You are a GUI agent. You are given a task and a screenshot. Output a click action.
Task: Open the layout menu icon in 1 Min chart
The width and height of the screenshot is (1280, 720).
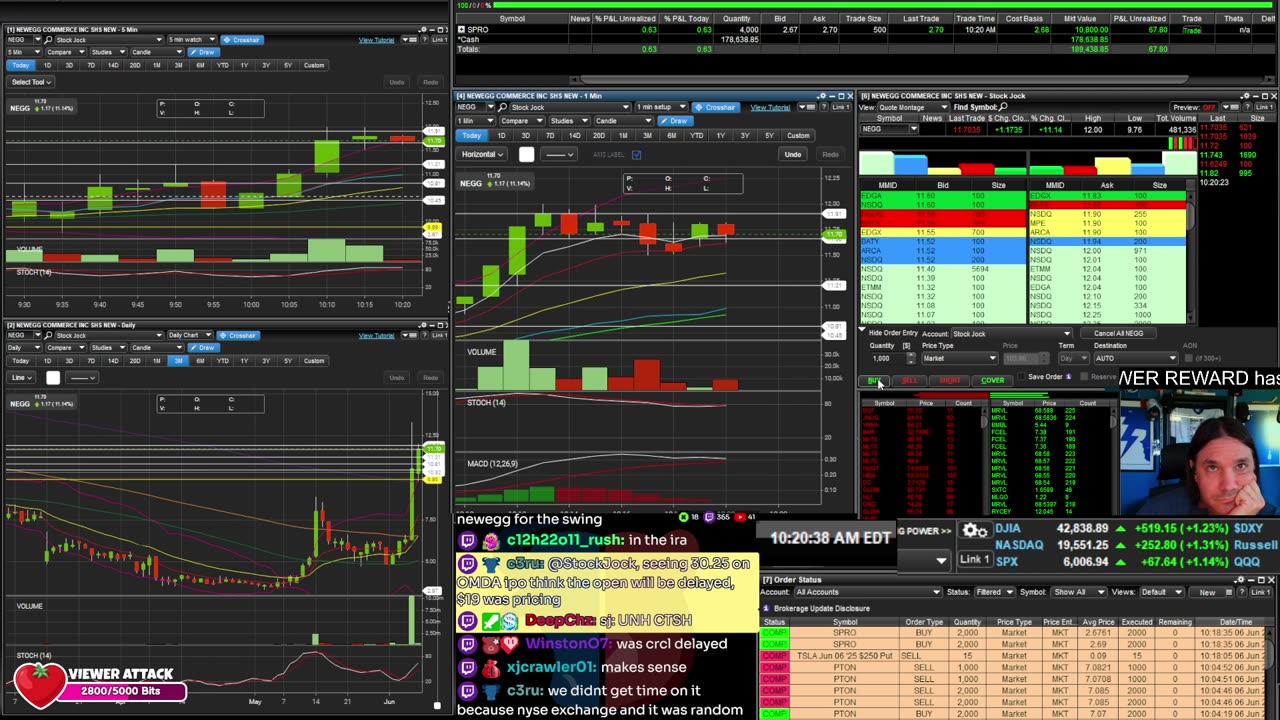coord(807,107)
